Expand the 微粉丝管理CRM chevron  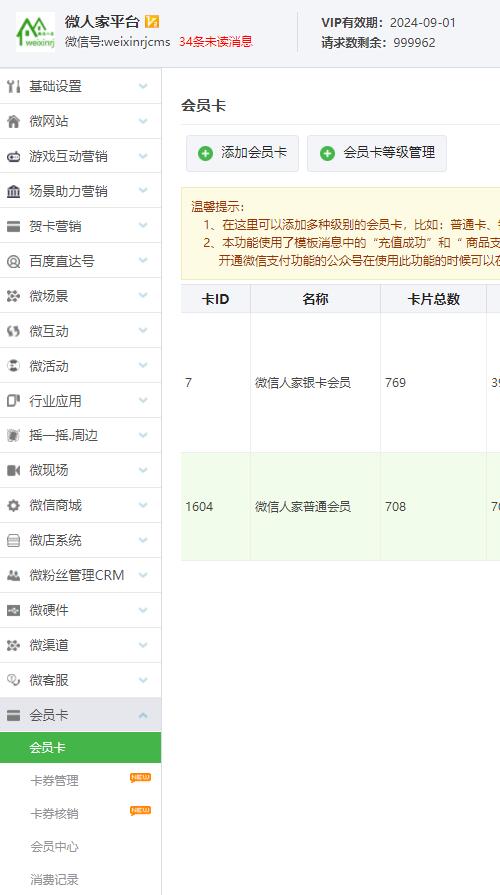tap(143, 575)
